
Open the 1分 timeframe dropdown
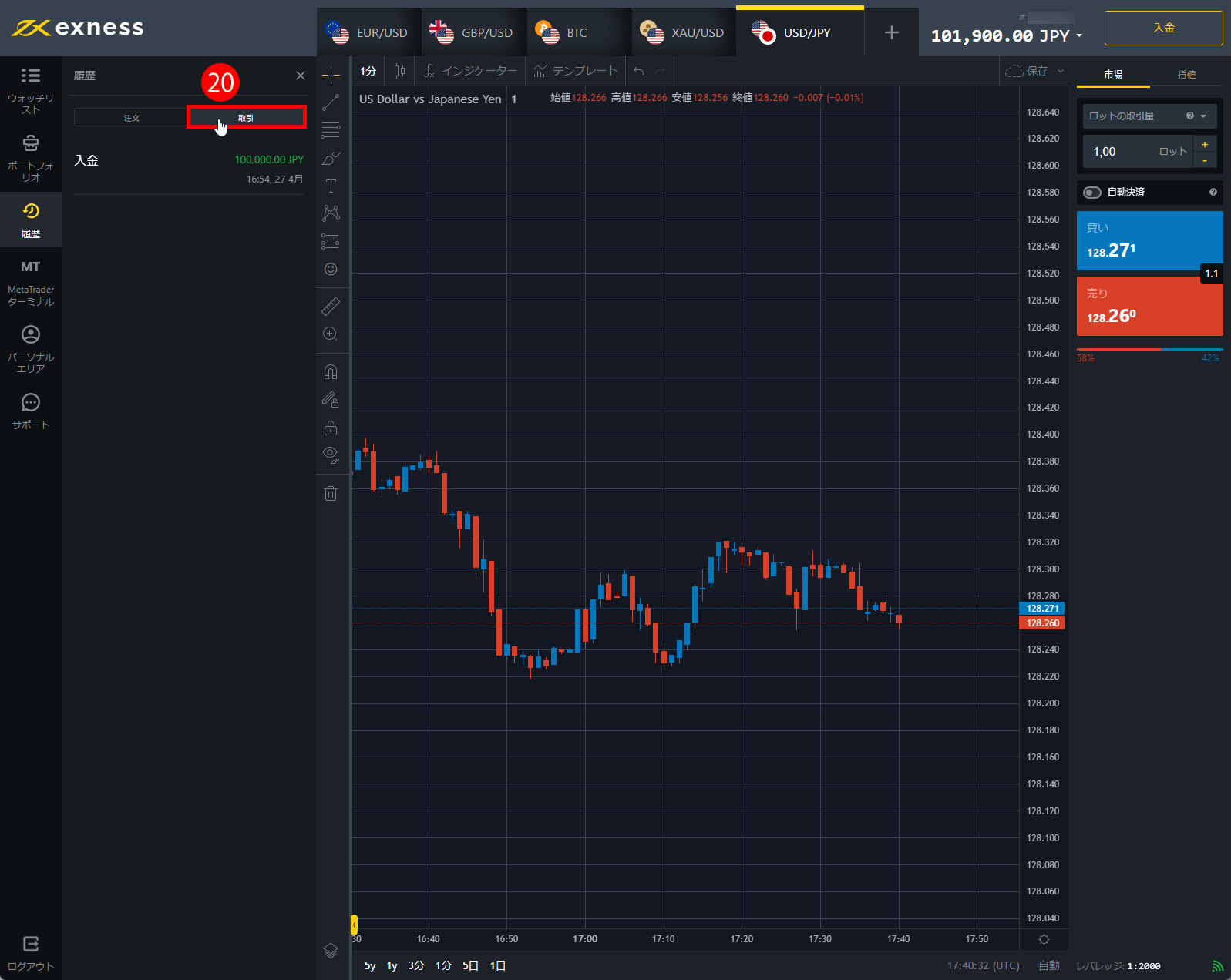click(368, 71)
